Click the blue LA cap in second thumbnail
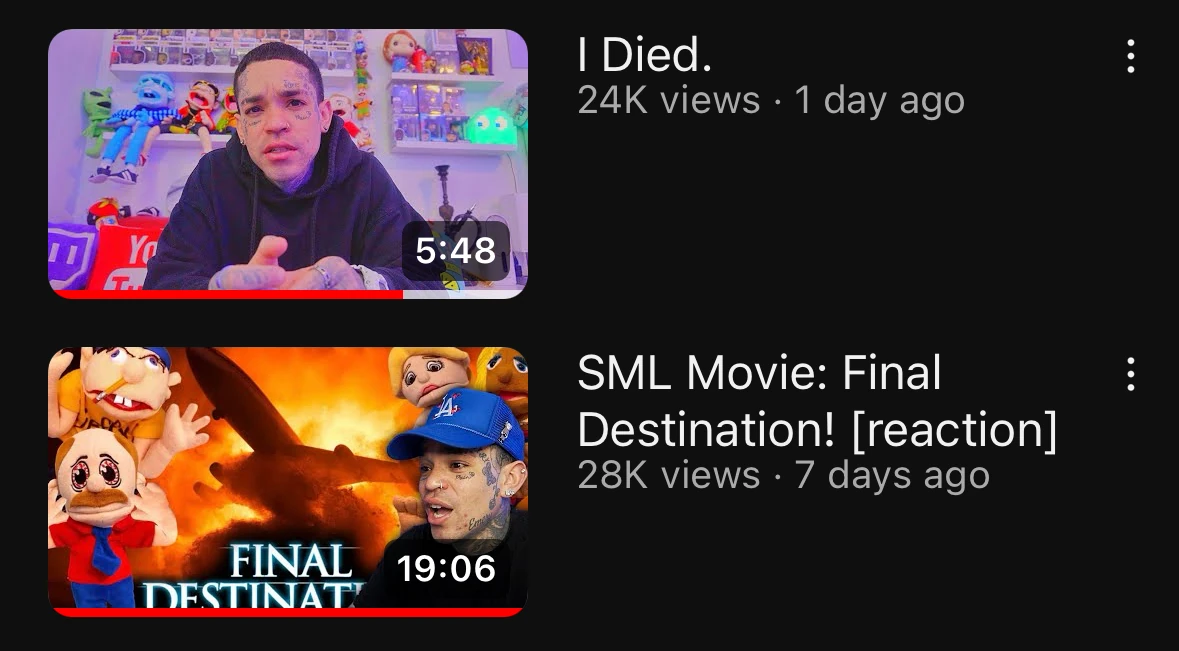Screen dimensions: 1179x651 tap(455, 421)
